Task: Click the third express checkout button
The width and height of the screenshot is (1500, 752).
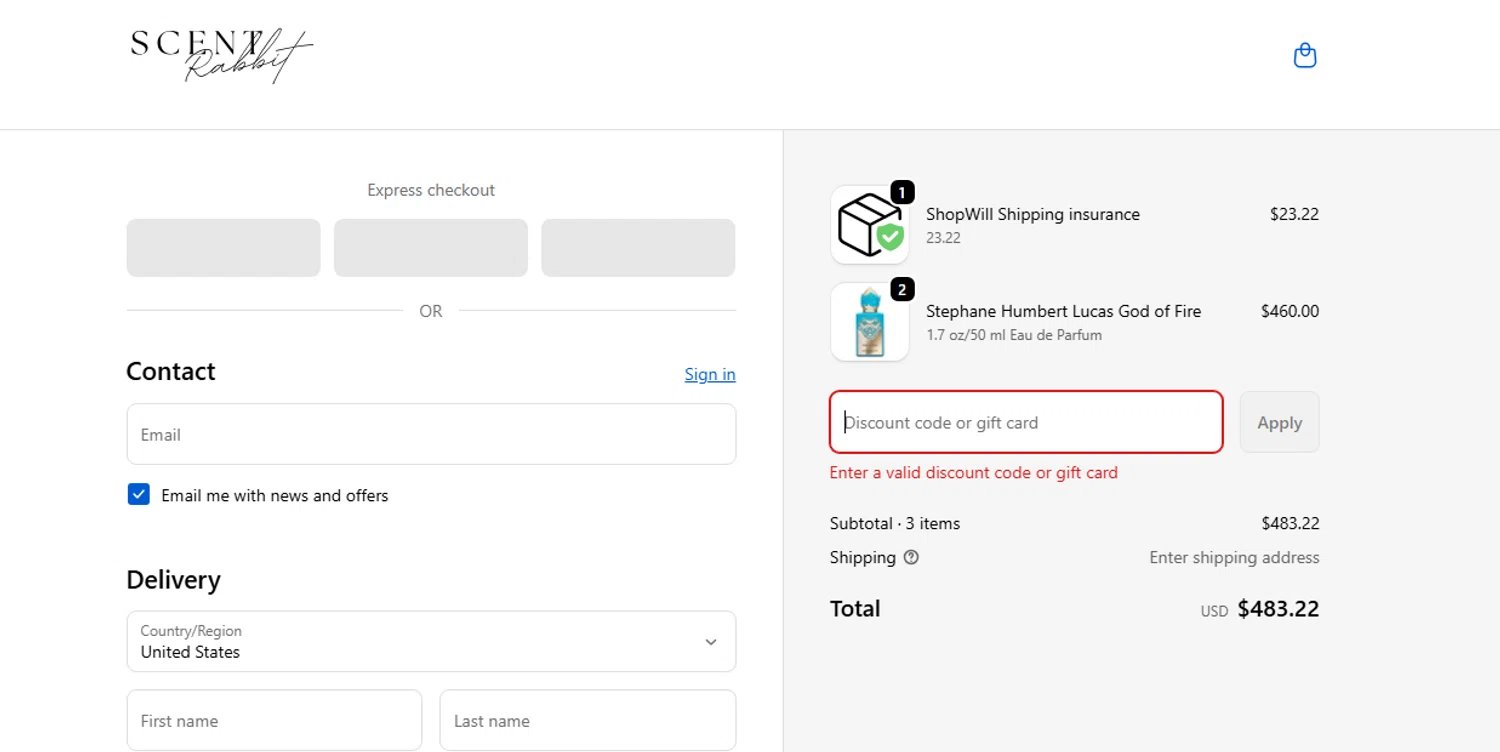Action: [638, 248]
